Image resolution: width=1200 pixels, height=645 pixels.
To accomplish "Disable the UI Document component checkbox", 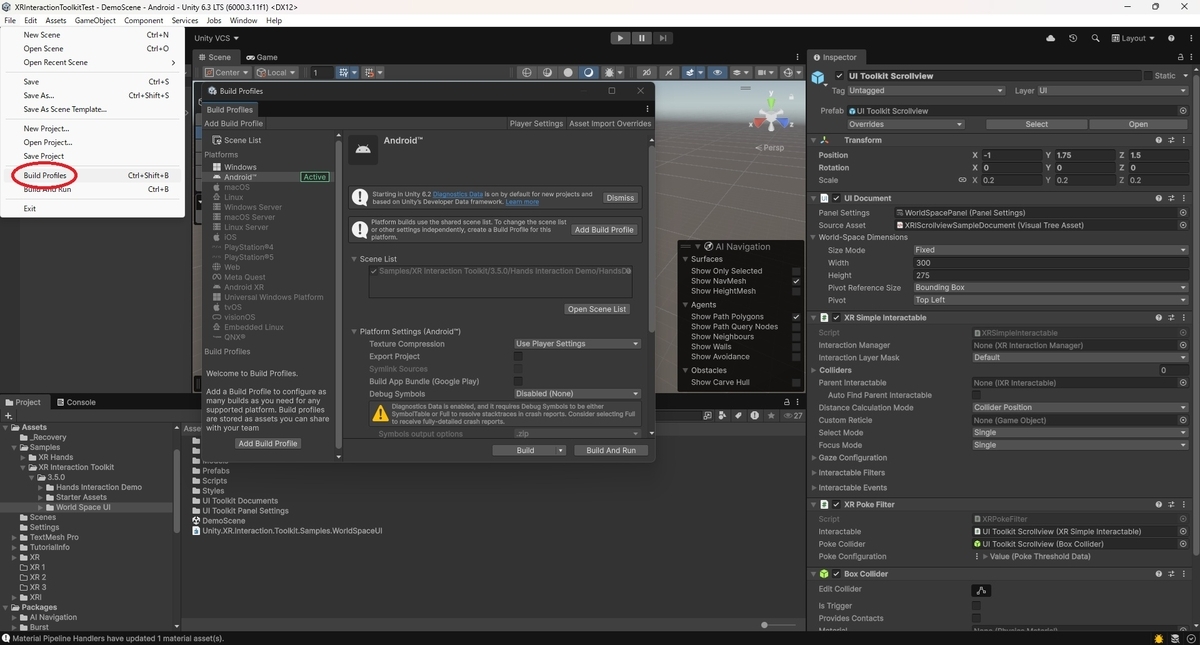I will (837, 198).
